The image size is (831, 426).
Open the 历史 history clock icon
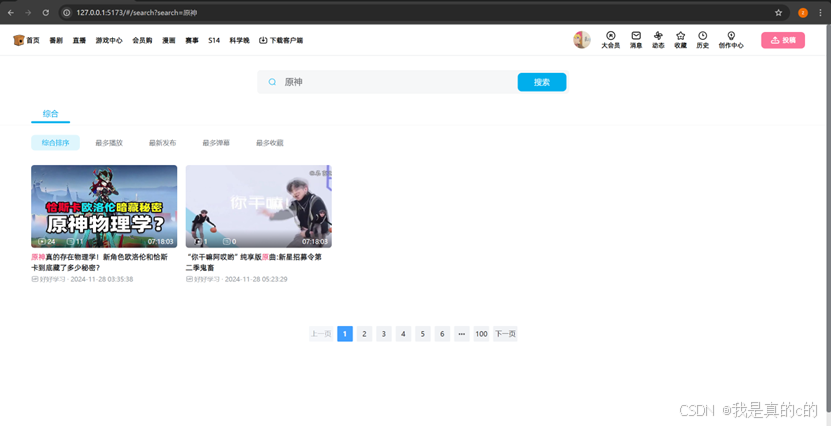(x=703, y=36)
